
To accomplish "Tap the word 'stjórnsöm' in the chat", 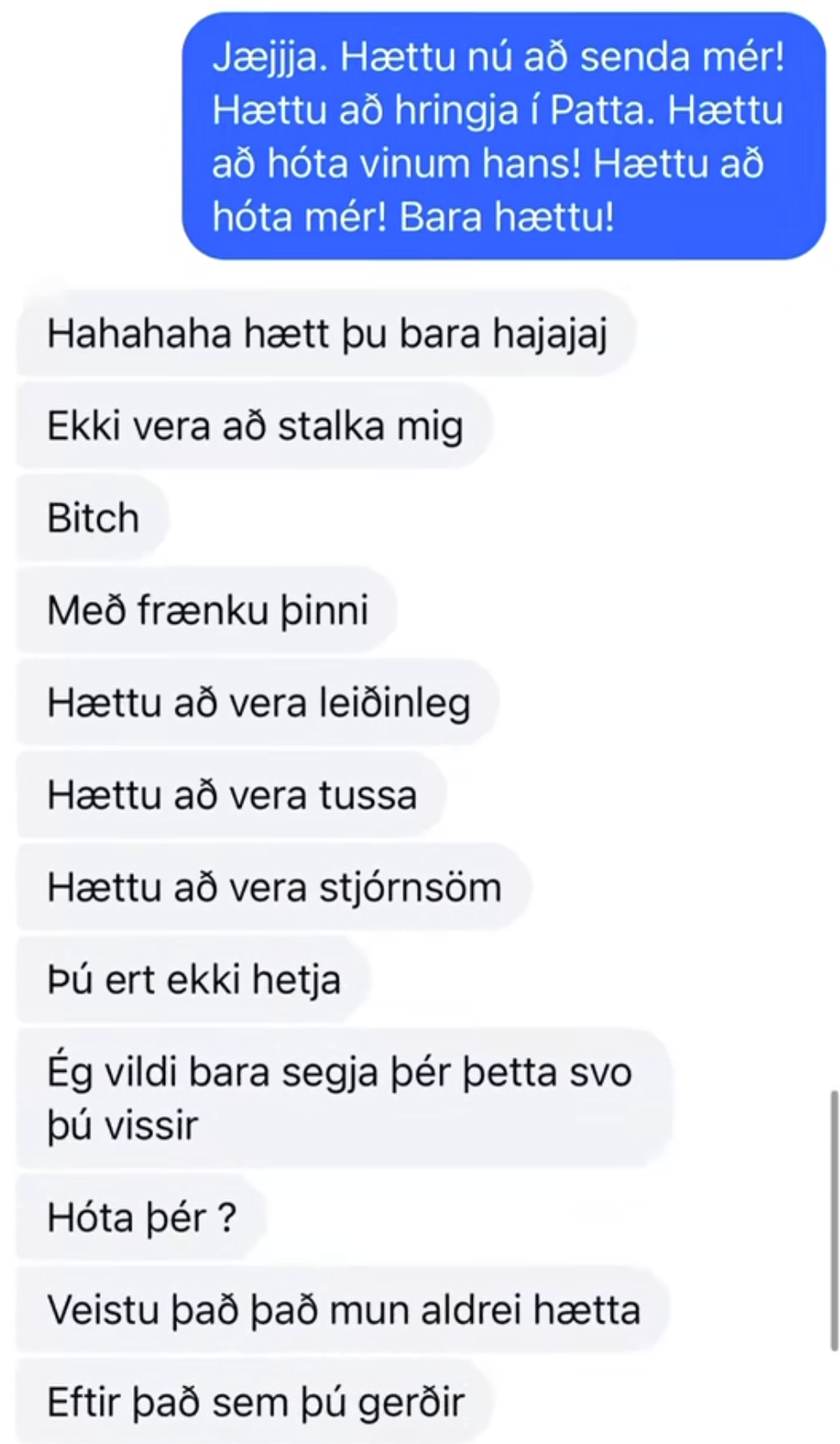I will coord(410,888).
